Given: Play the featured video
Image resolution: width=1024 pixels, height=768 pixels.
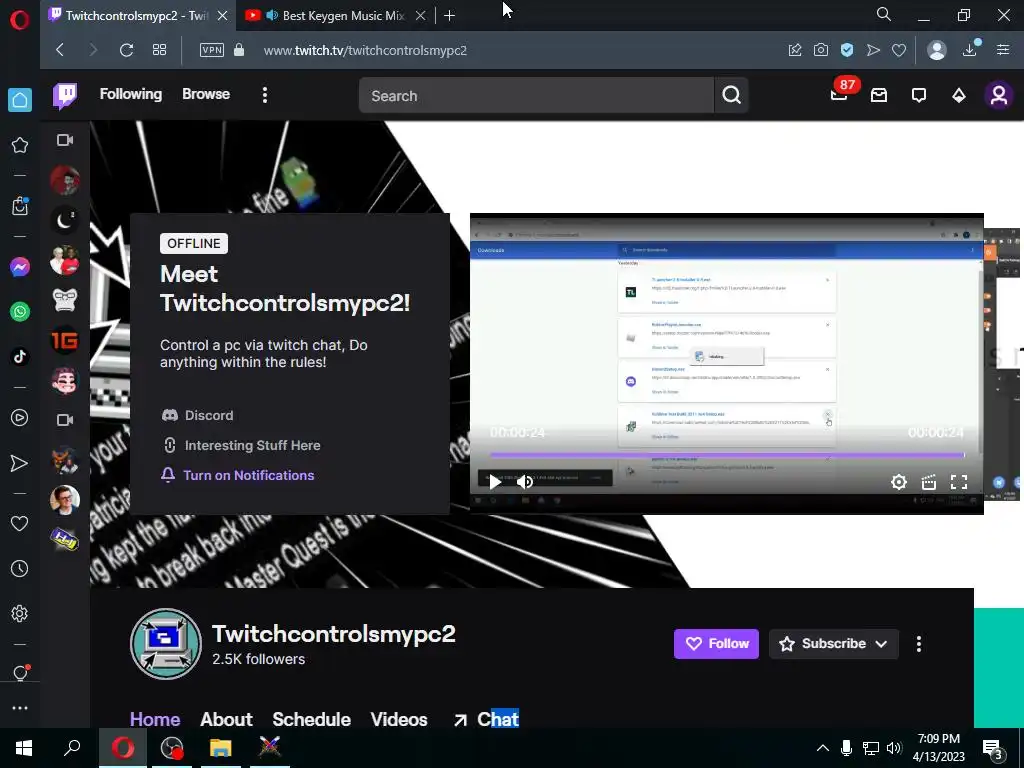Looking at the screenshot, I should point(495,482).
